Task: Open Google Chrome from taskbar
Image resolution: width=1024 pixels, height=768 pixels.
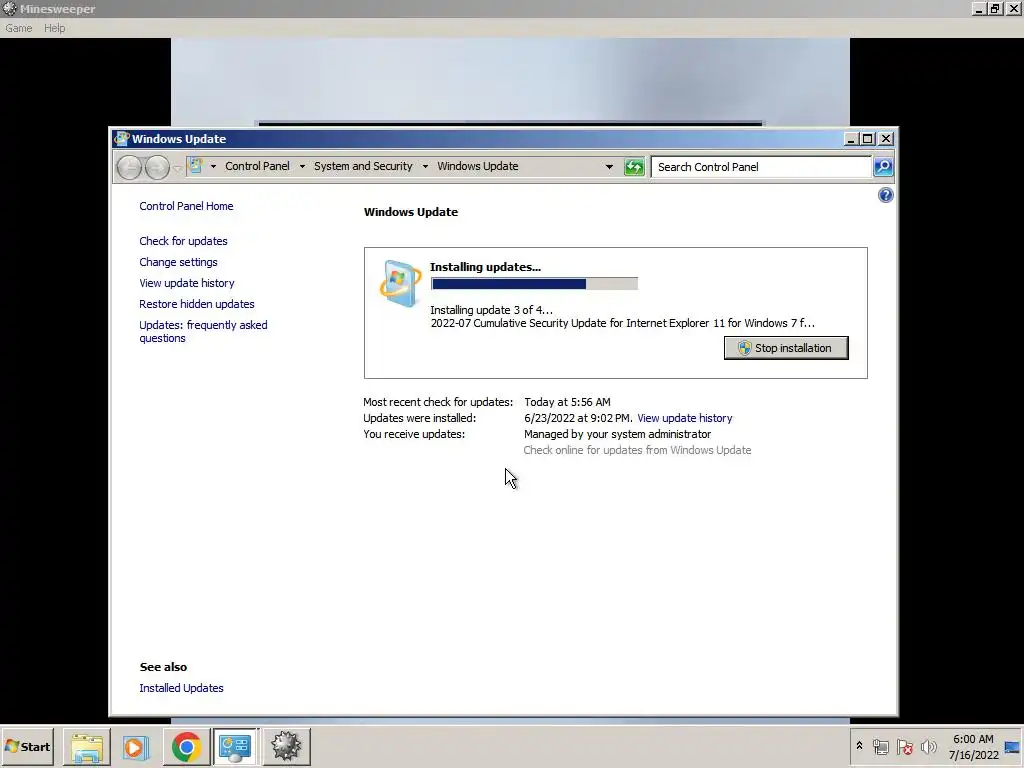Action: 186,747
